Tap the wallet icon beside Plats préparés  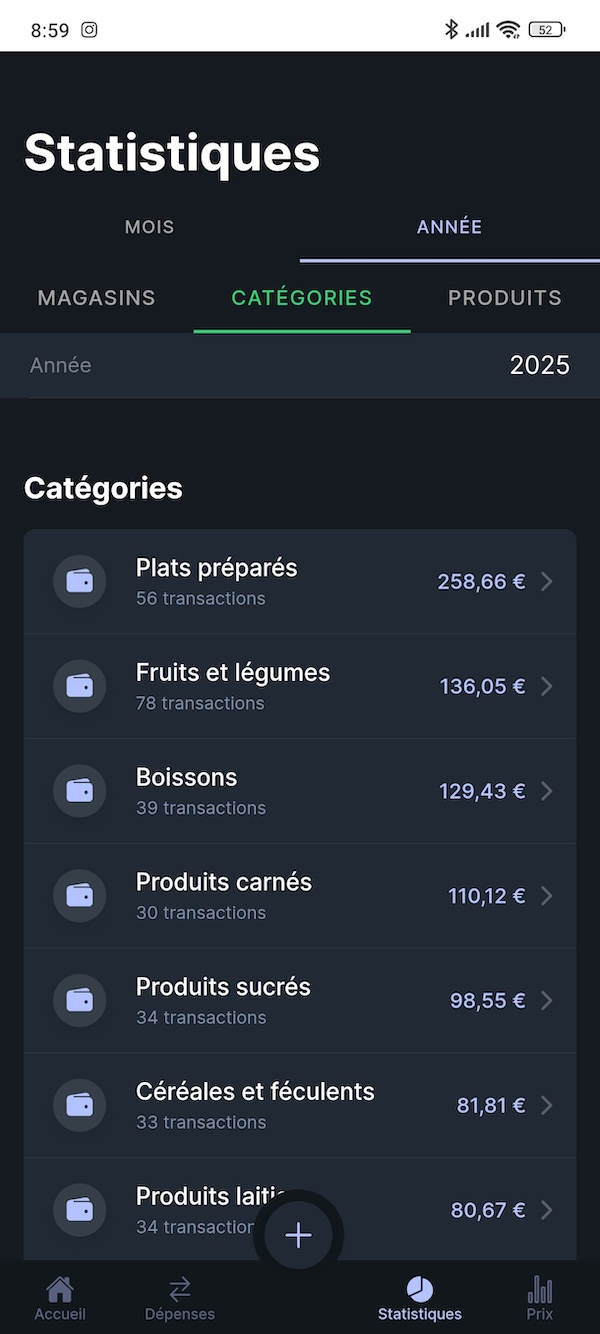point(79,581)
